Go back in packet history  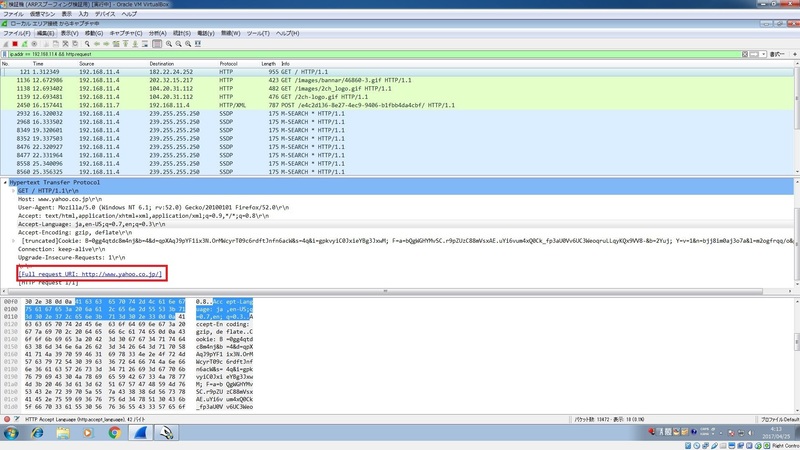(x=97, y=44)
